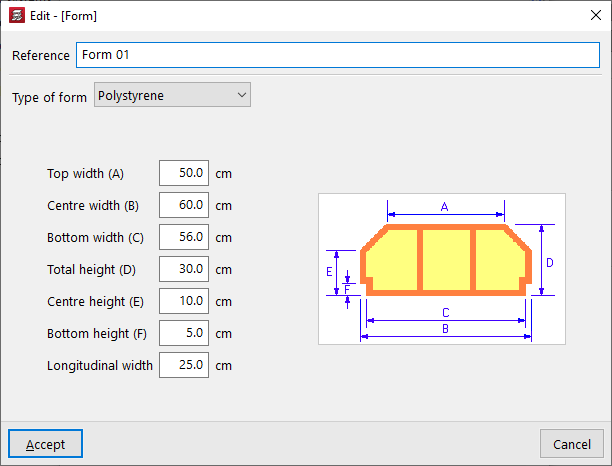Click dimension label F in the diagram
Viewport: 612px width, 466px height.
(x=347, y=290)
